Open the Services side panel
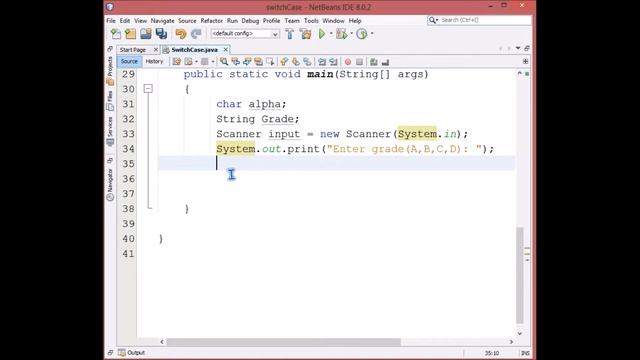 110,131
